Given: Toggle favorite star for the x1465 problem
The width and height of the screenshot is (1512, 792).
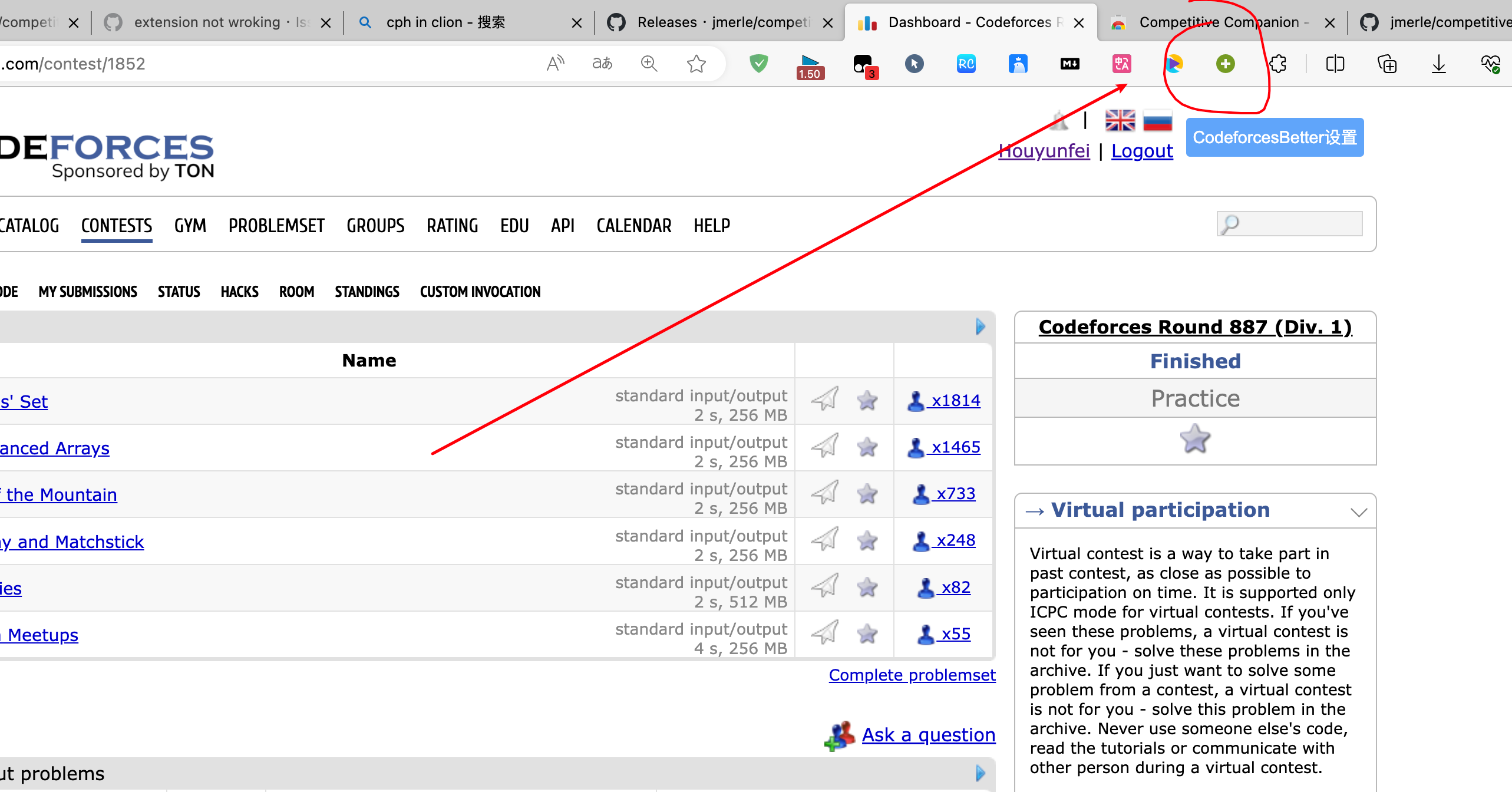Looking at the screenshot, I should point(867,447).
